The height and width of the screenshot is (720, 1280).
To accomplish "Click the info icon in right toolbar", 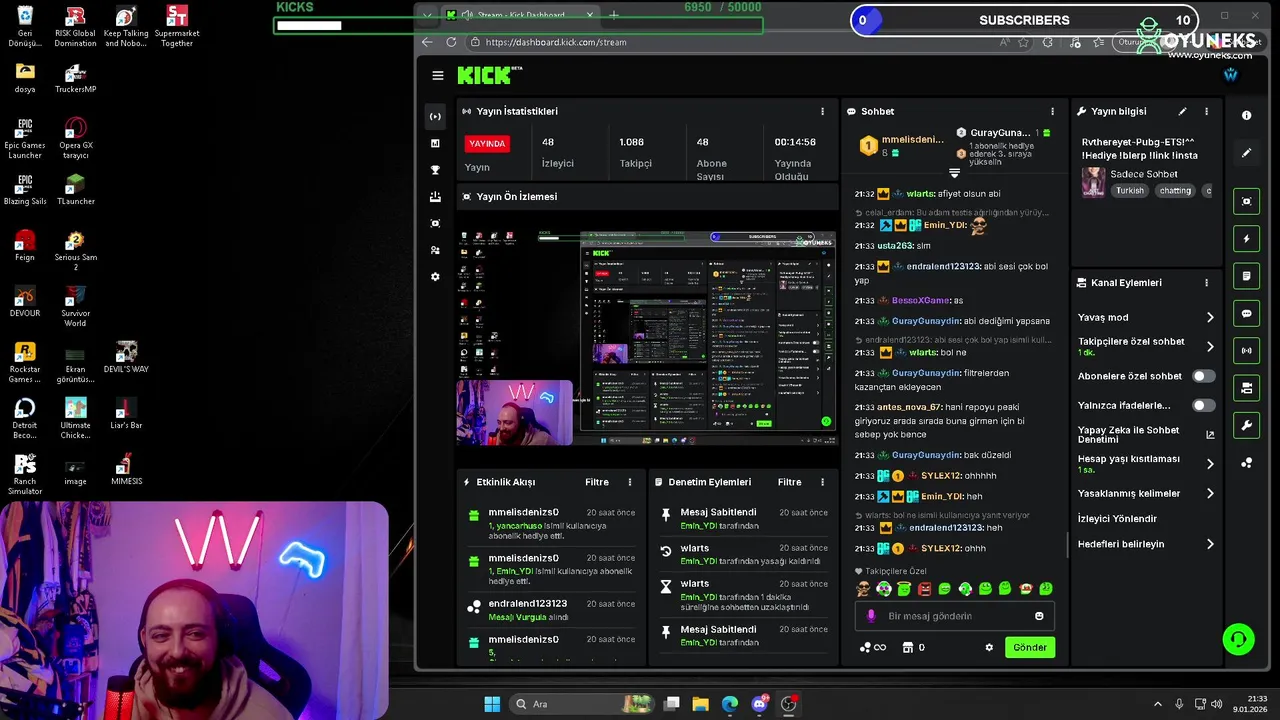I will click(x=1246, y=116).
